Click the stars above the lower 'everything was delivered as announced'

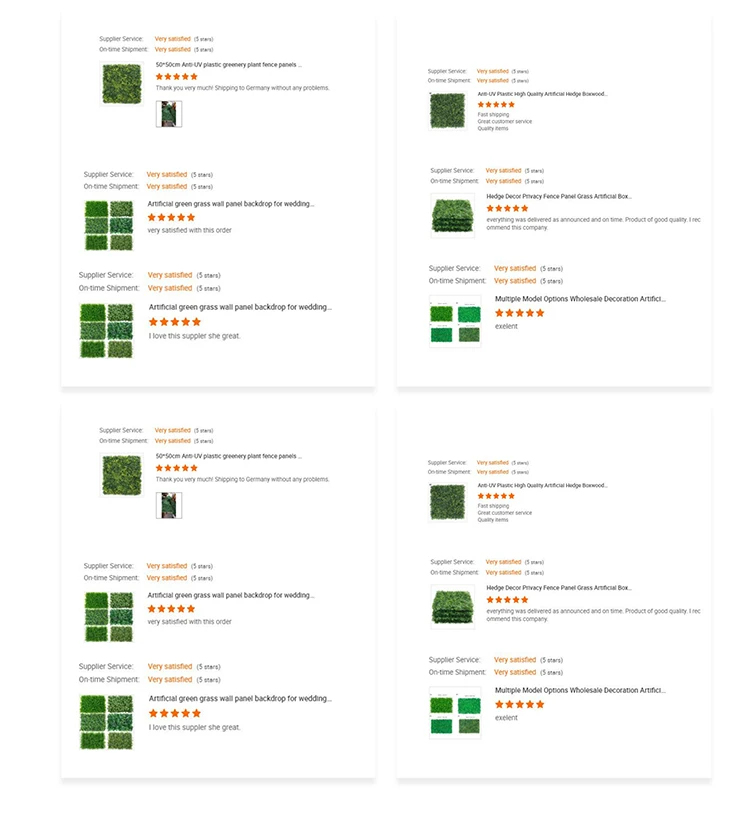pyautogui.click(x=507, y=600)
